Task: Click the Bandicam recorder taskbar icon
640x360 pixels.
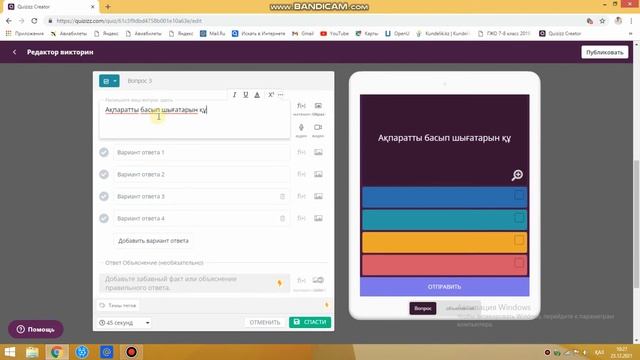Action: click(131, 352)
